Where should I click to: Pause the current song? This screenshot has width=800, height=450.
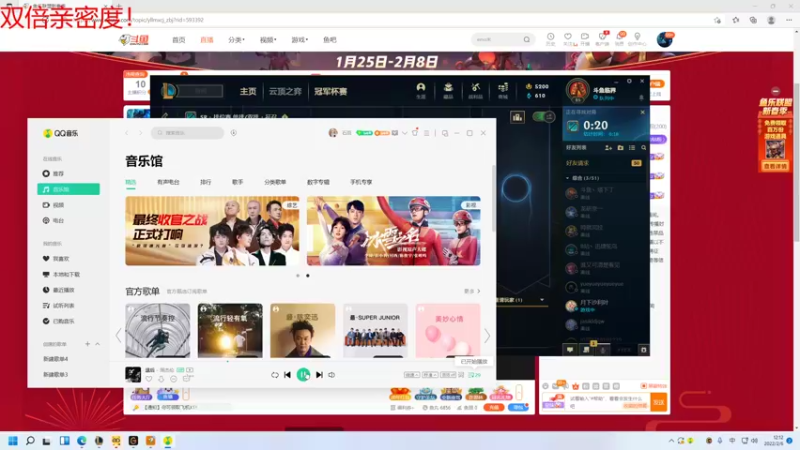click(x=304, y=375)
